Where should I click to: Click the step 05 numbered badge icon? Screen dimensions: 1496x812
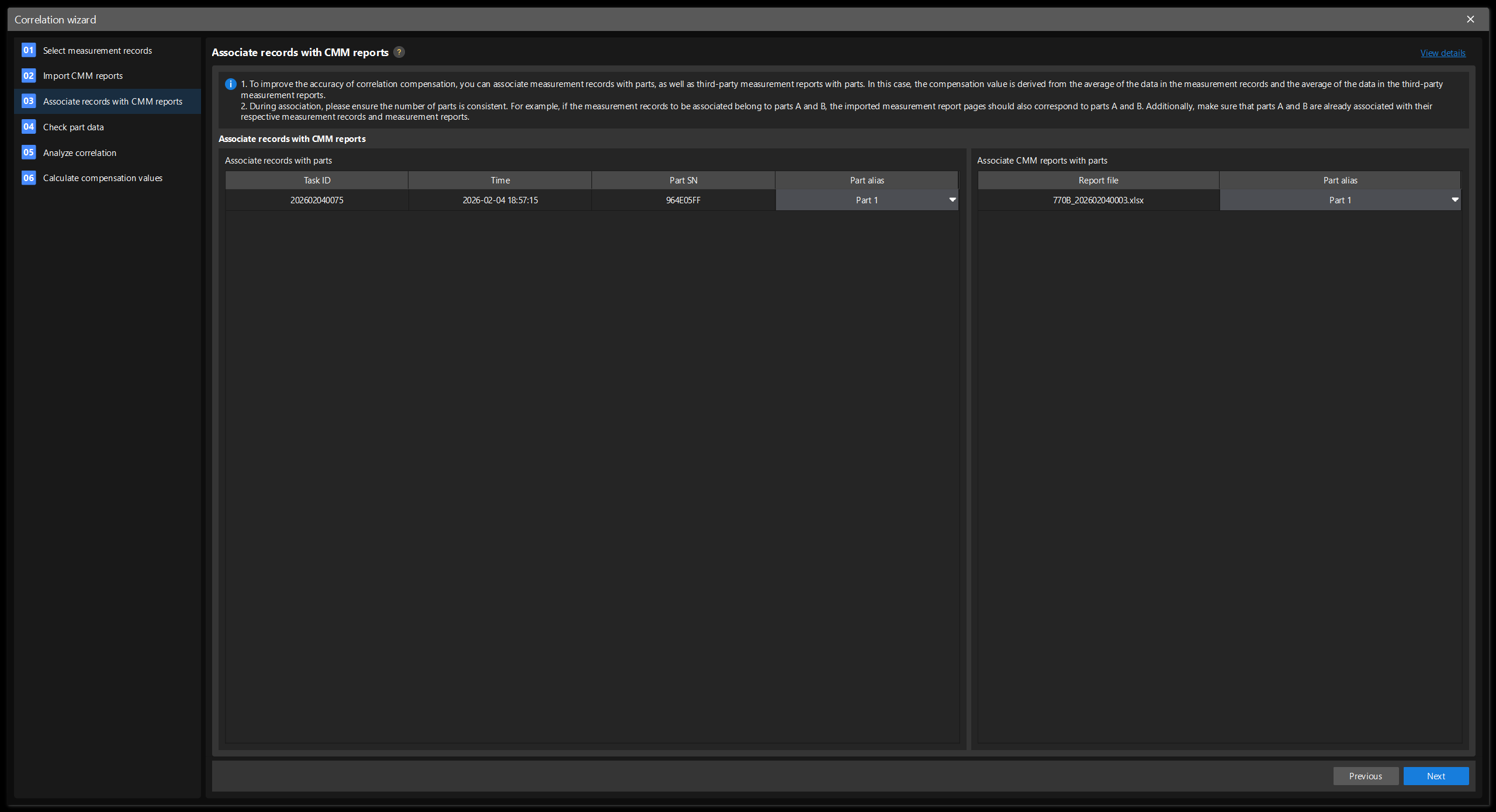click(28, 152)
